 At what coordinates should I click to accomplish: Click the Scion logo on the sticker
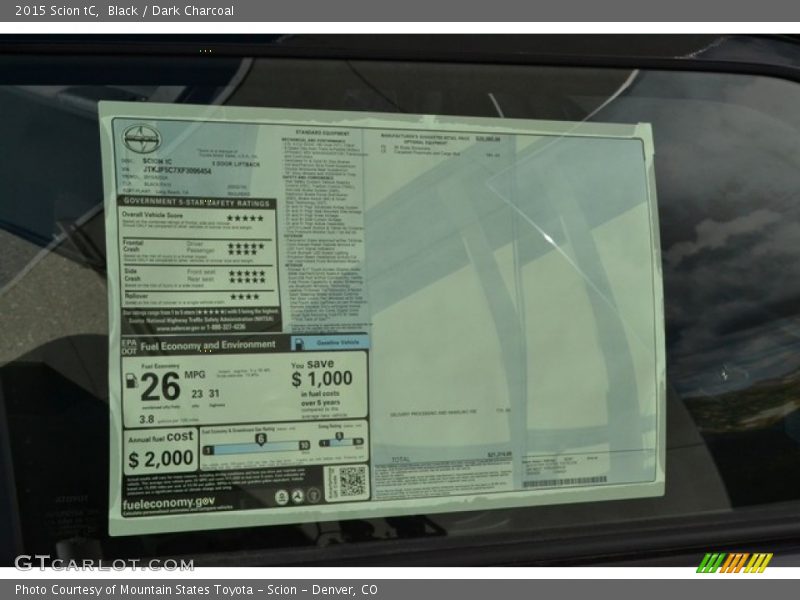(141, 139)
